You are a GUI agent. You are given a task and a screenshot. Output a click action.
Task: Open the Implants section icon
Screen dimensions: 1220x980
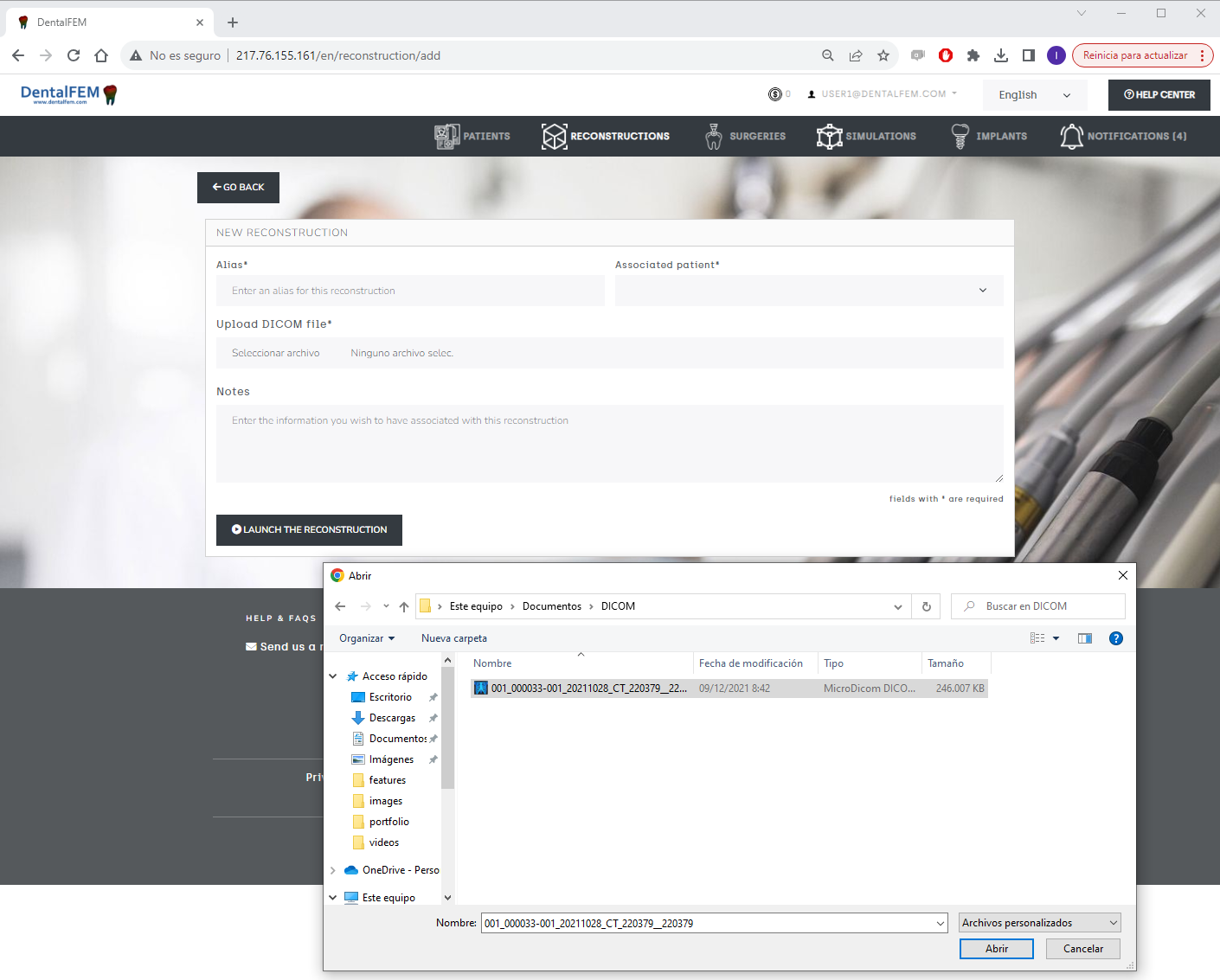pos(960,137)
